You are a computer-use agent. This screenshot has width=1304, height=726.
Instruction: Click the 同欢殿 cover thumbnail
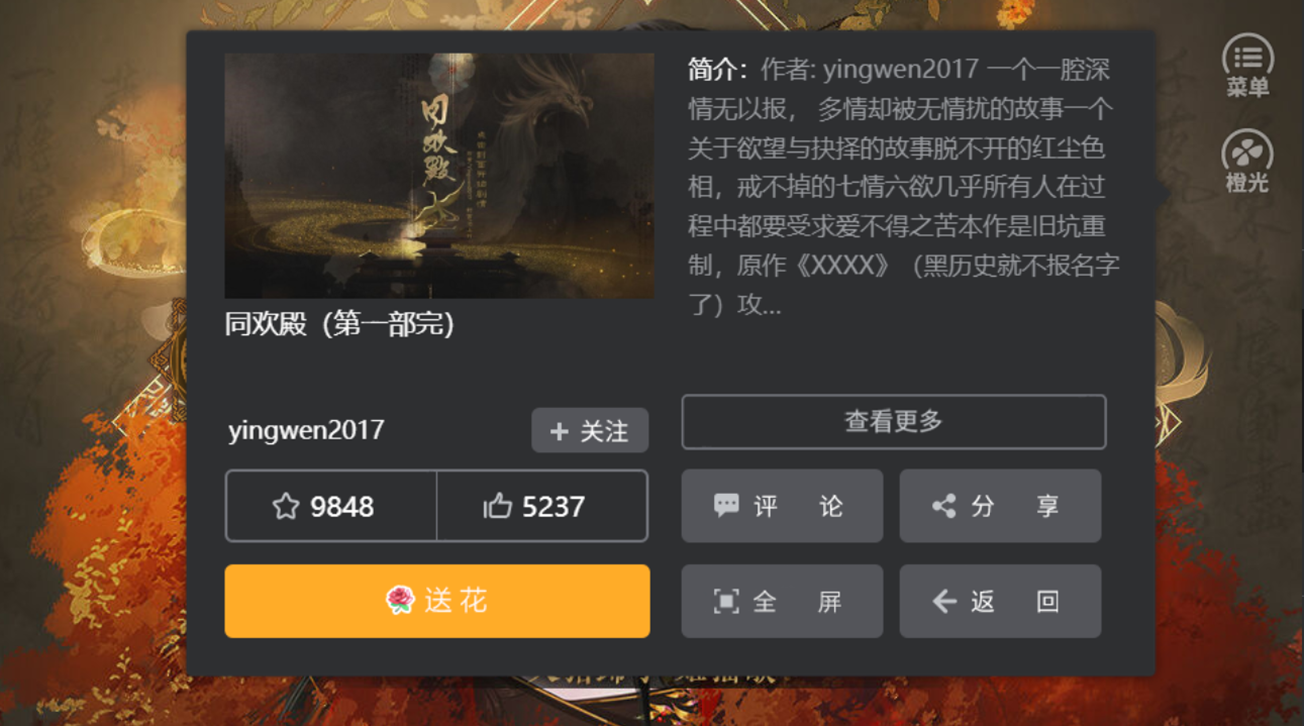pos(439,176)
